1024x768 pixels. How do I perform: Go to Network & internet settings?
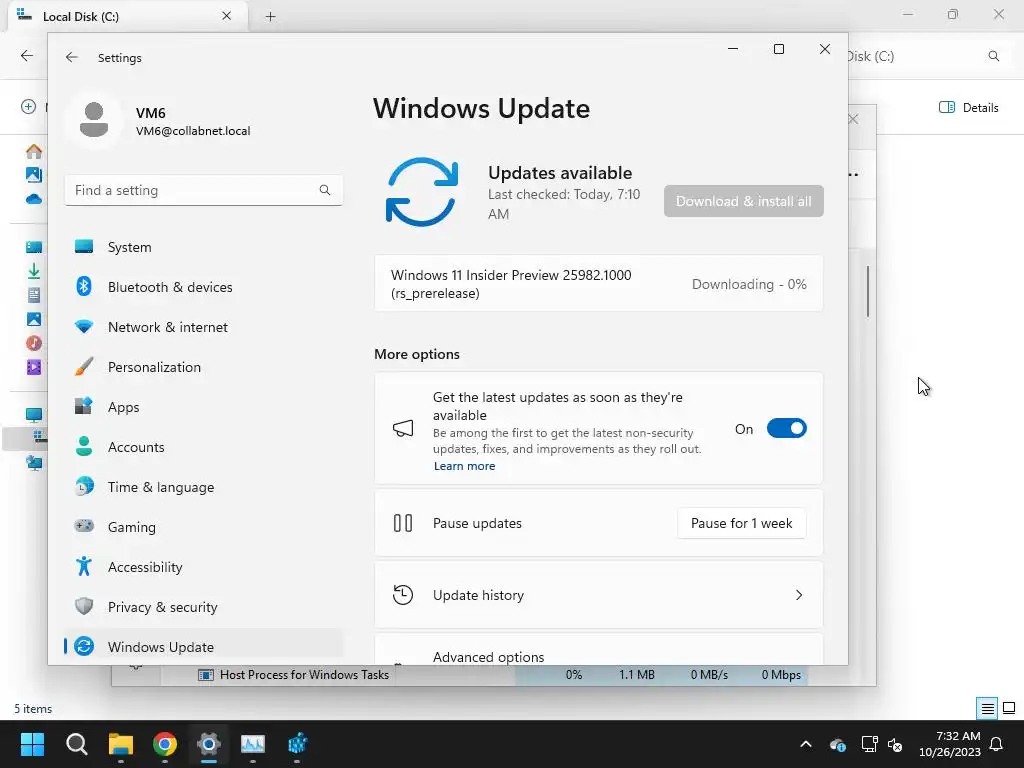pyautogui.click(x=203, y=327)
